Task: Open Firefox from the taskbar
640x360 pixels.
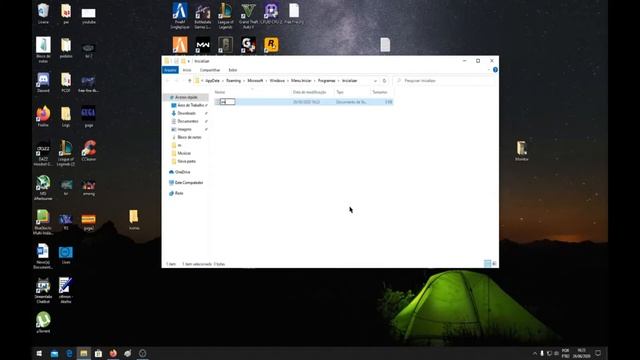Action: click(113, 353)
